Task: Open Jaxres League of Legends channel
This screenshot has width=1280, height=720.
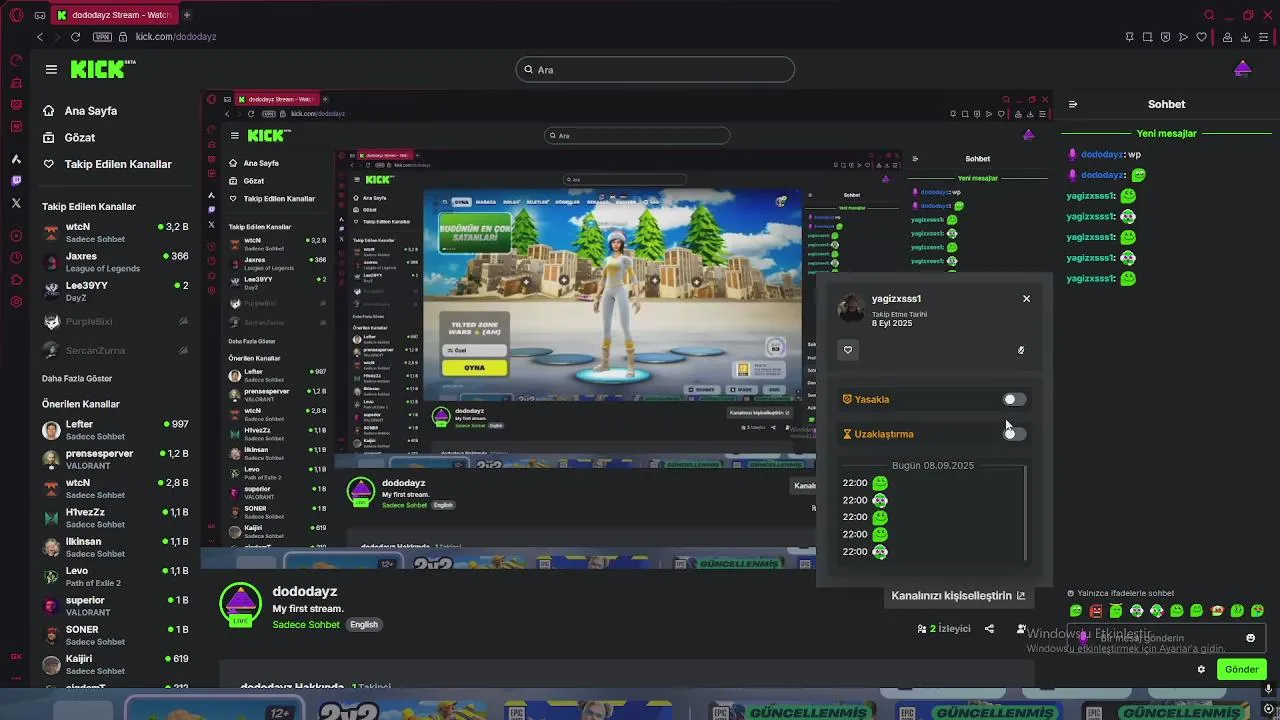Action: point(115,262)
